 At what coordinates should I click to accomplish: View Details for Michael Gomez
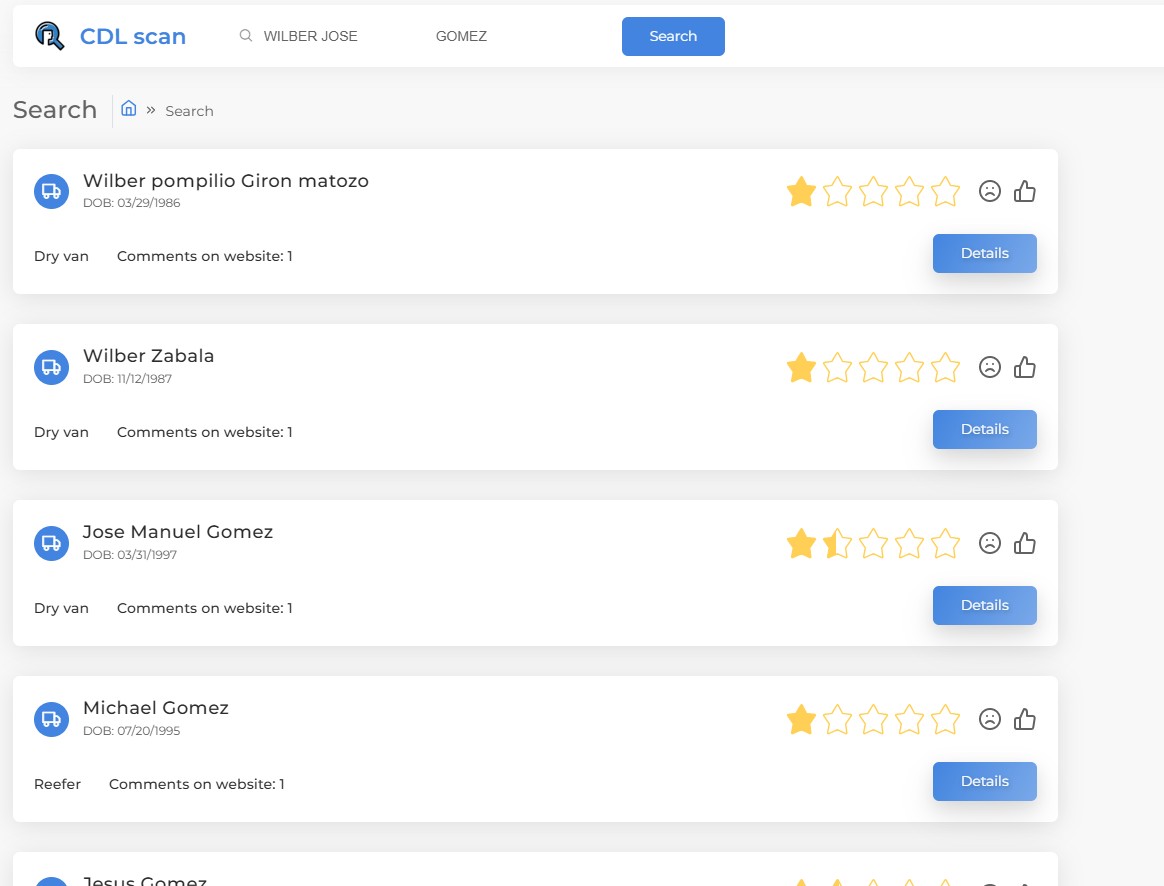tap(984, 782)
